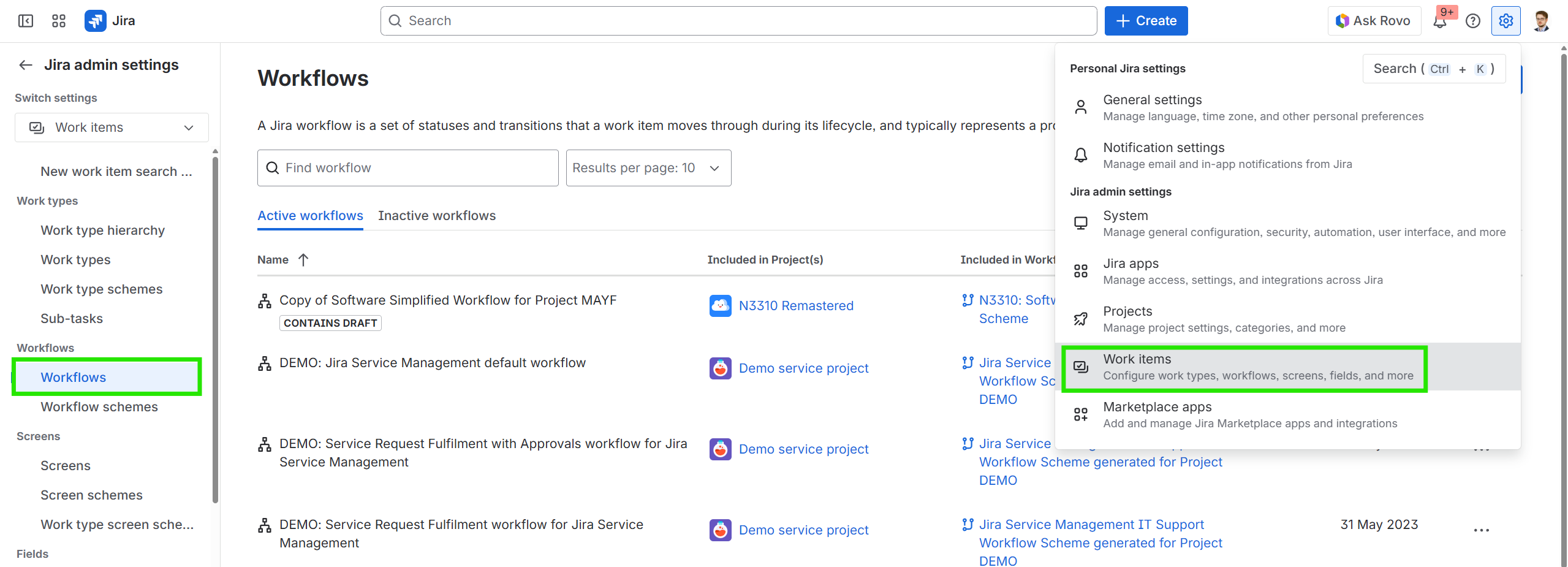The width and height of the screenshot is (1568, 567).
Task: Open the user profile avatar
Action: 1542,21
